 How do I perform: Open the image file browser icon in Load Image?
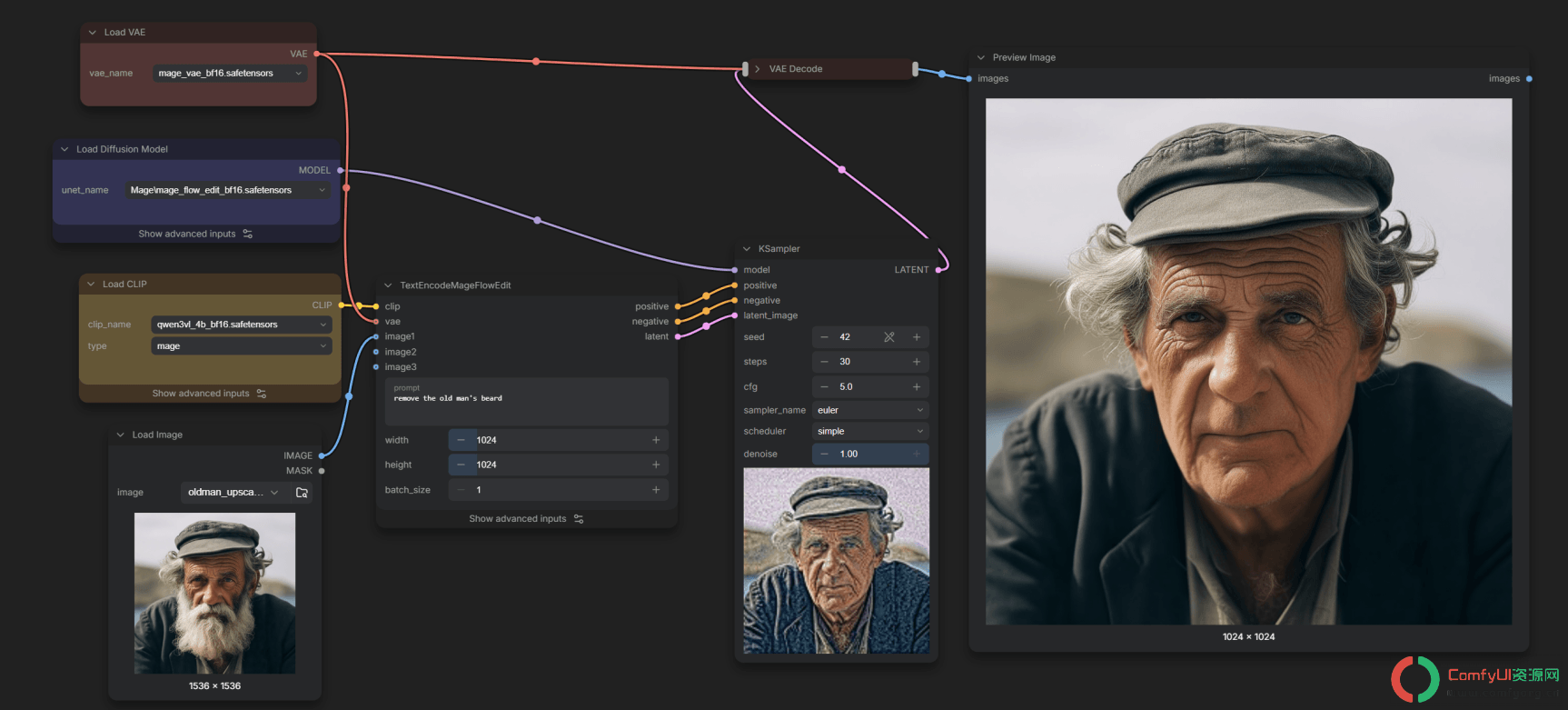[303, 493]
